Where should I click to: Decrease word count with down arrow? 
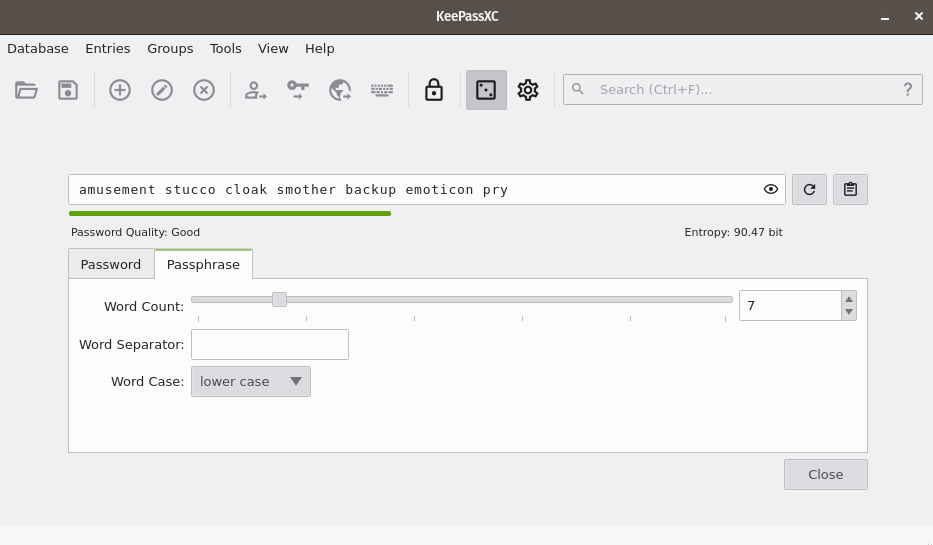pos(849,312)
